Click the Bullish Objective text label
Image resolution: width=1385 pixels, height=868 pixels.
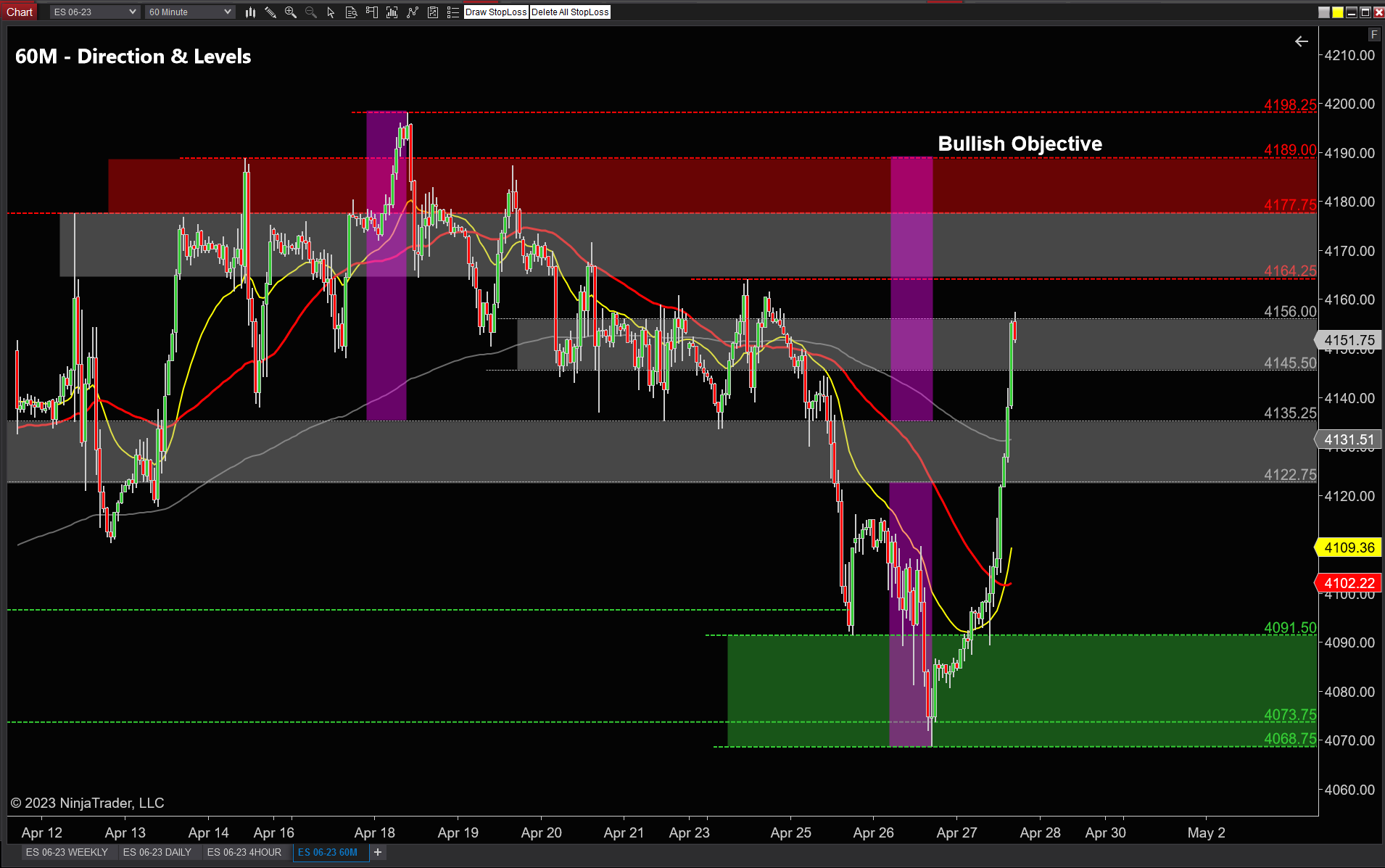pos(1020,144)
